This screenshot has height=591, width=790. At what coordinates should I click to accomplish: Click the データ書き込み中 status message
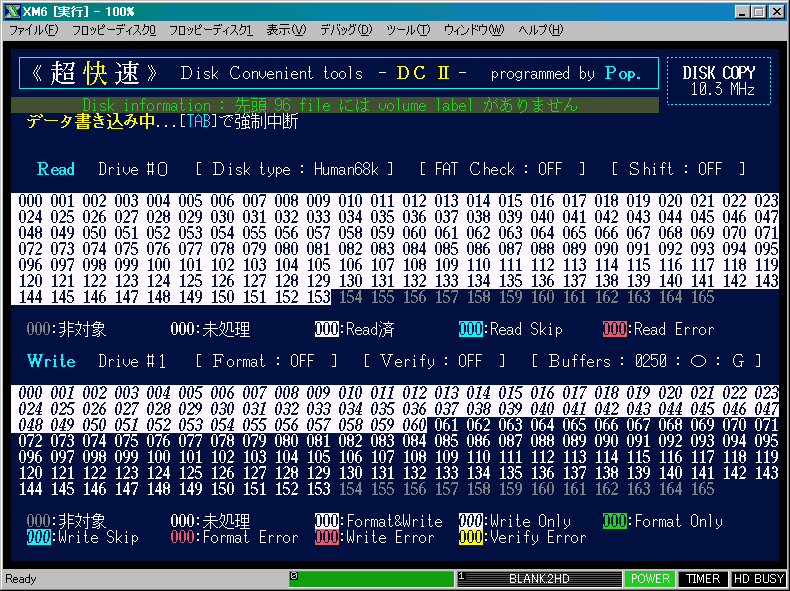point(91,121)
